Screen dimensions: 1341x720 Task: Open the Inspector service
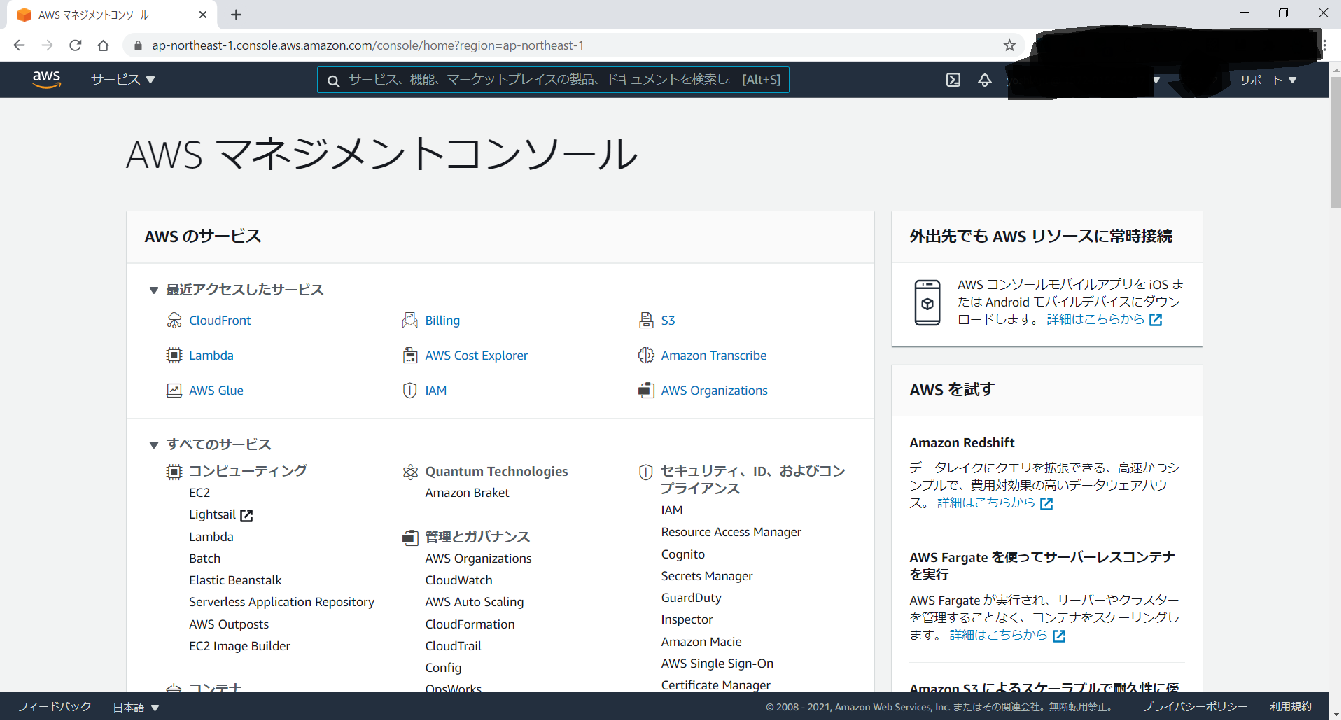tap(687, 620)
